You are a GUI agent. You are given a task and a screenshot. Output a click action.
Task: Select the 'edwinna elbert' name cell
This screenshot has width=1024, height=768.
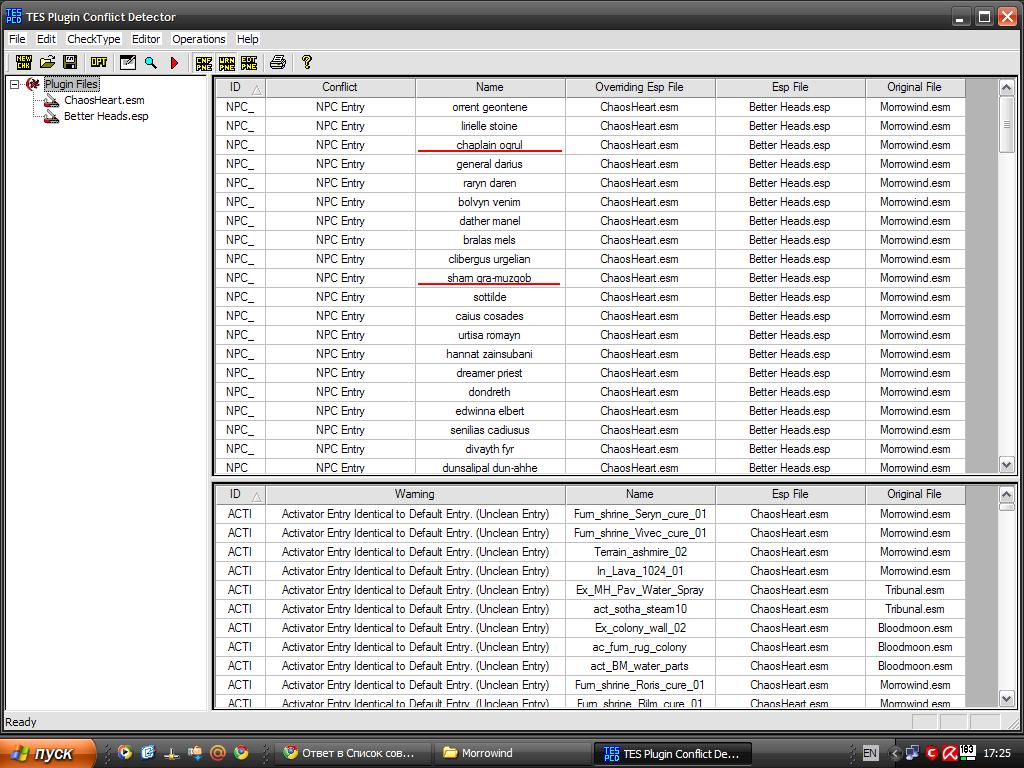(x=490, y=411)
